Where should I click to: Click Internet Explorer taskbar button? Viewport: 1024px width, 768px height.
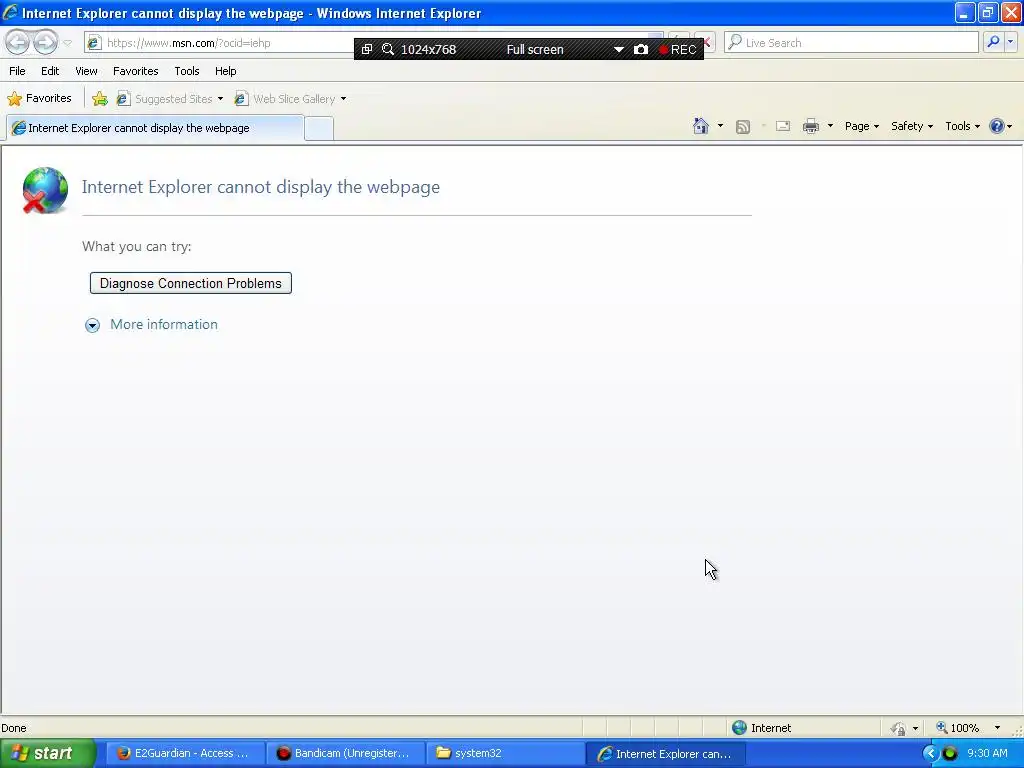[x=665, y=754]
